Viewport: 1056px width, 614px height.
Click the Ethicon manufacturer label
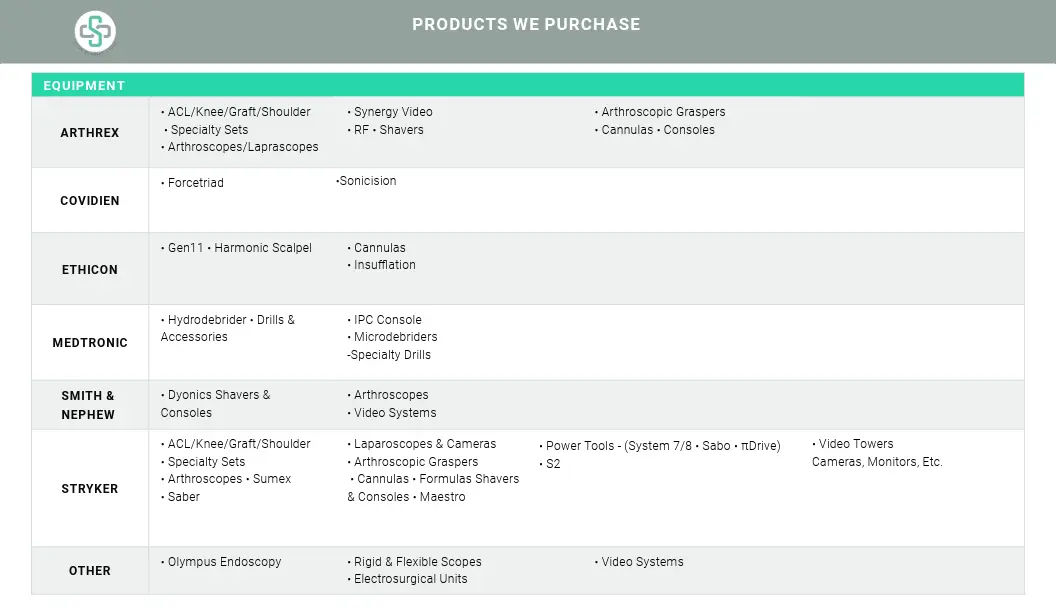(x=90, y=269)
